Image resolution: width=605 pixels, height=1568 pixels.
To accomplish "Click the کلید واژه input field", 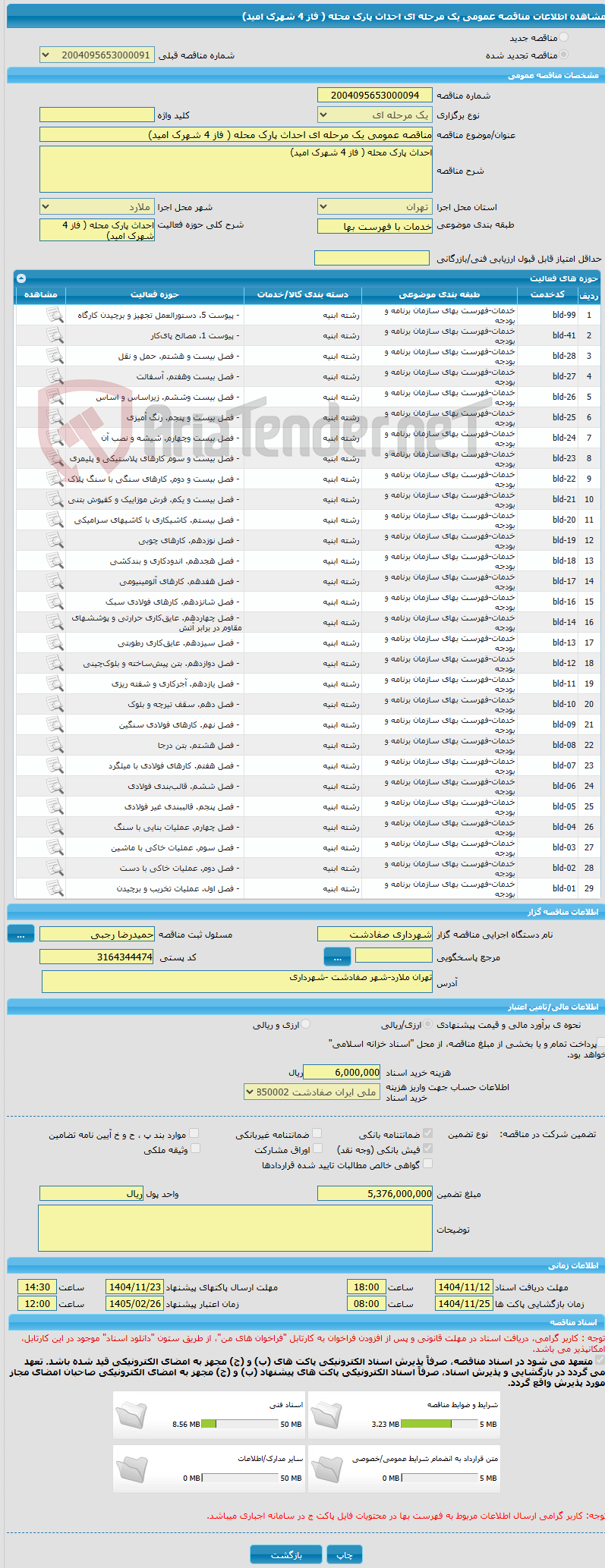I will tap(97, 115).
